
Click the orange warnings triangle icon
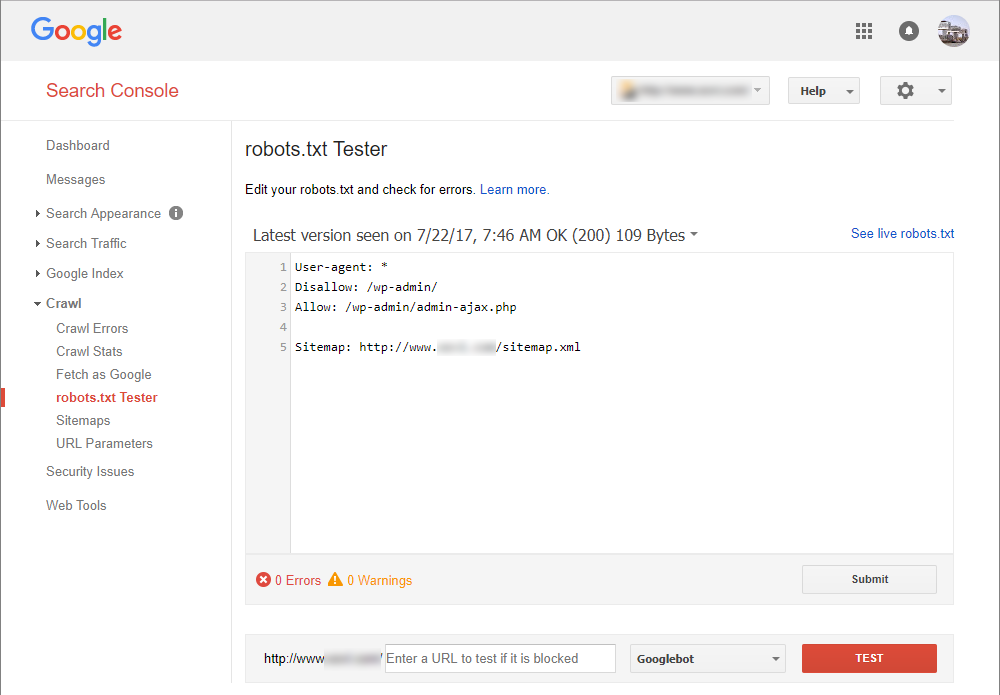335,579
